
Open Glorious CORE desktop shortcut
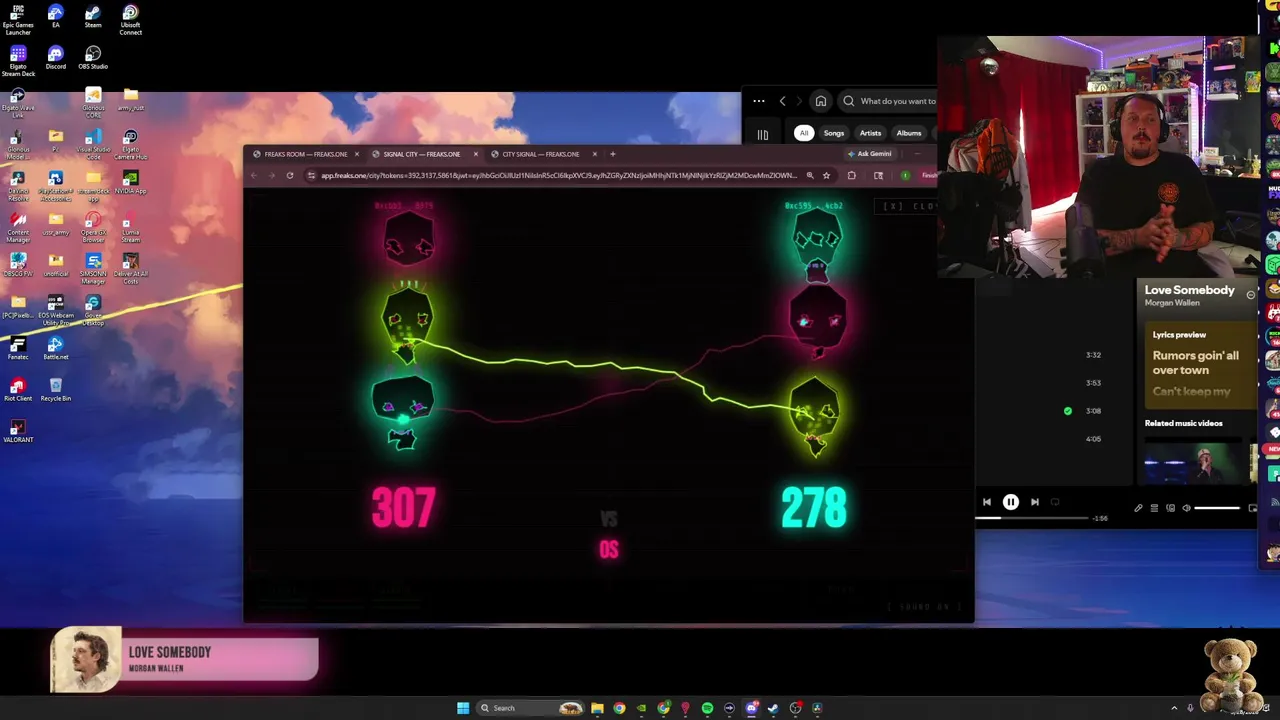tap(93, 103)
